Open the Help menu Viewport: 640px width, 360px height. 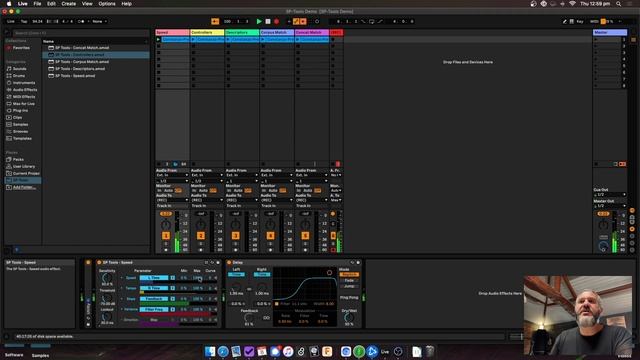127,4
